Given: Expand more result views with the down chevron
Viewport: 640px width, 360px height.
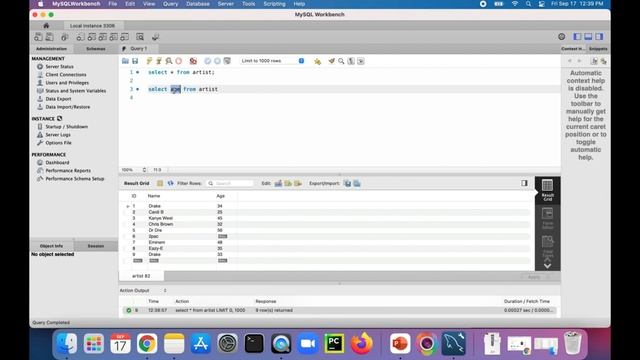Looking at the screenshot, I should 547,266.
